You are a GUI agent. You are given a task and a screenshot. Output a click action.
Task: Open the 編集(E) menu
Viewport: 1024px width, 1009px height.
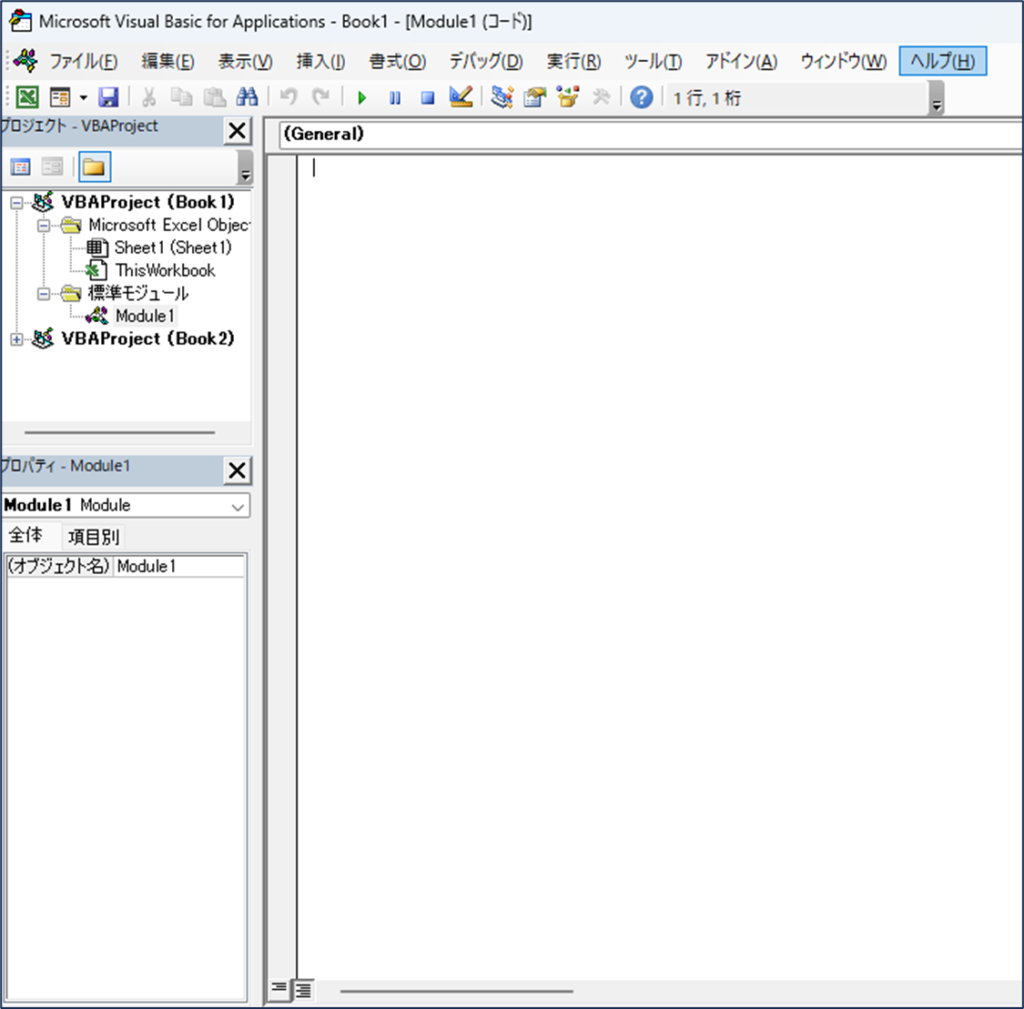168,61
